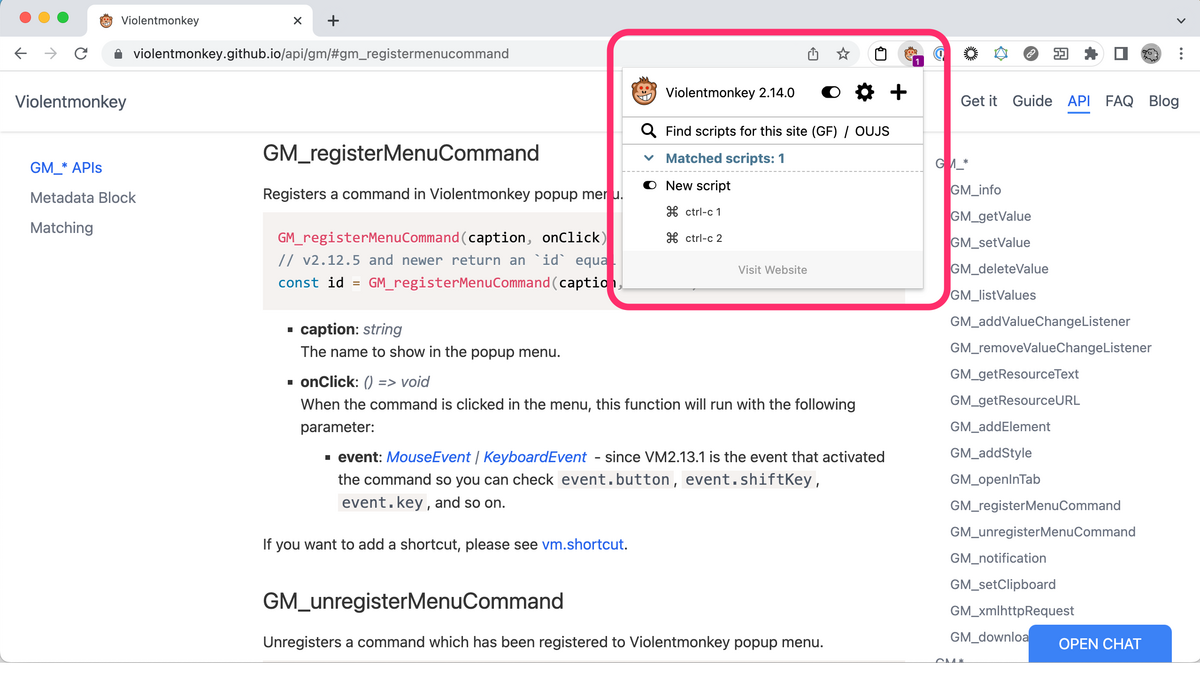Find scripts for this site (GF)
1200x682 pixels.
[751, 131]
